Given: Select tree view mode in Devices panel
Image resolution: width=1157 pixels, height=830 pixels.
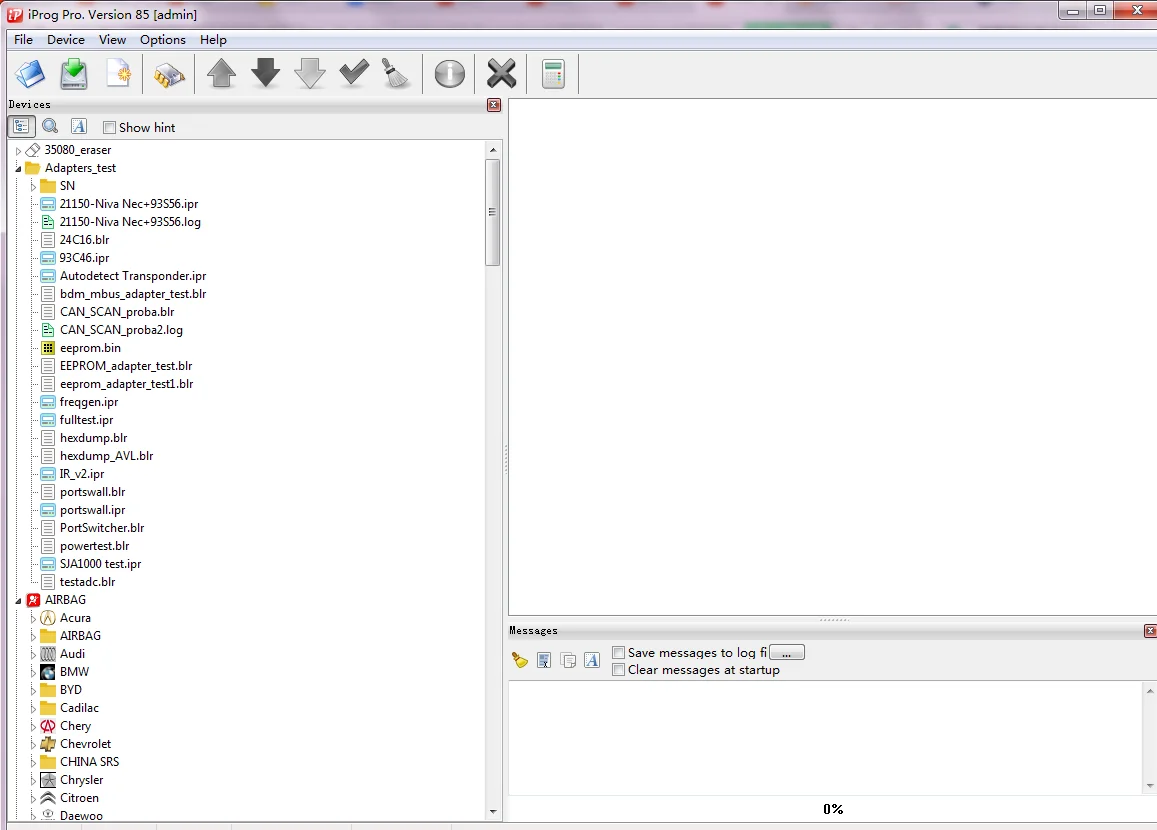Looking at the screenshot, I should 21,126.
